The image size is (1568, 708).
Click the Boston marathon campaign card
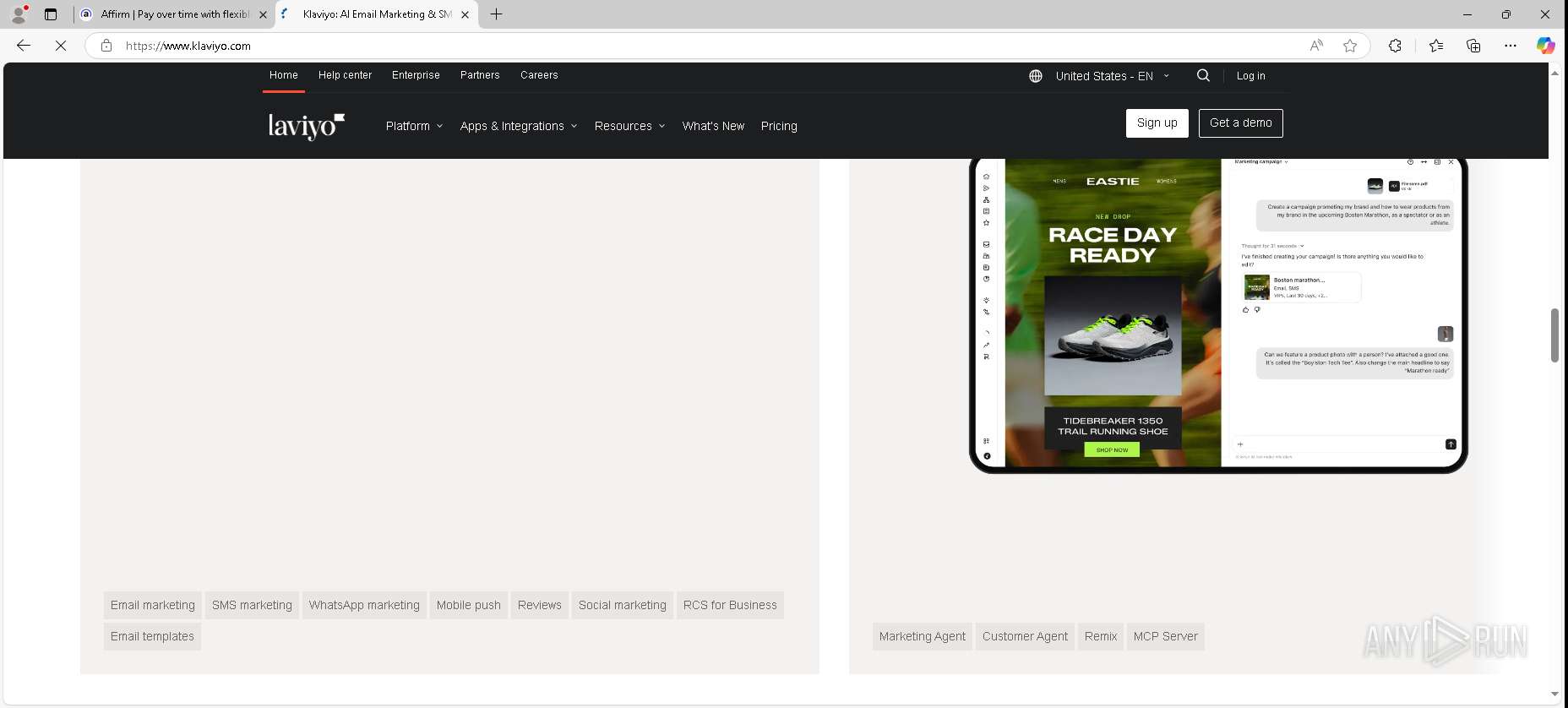[1301, 287]
